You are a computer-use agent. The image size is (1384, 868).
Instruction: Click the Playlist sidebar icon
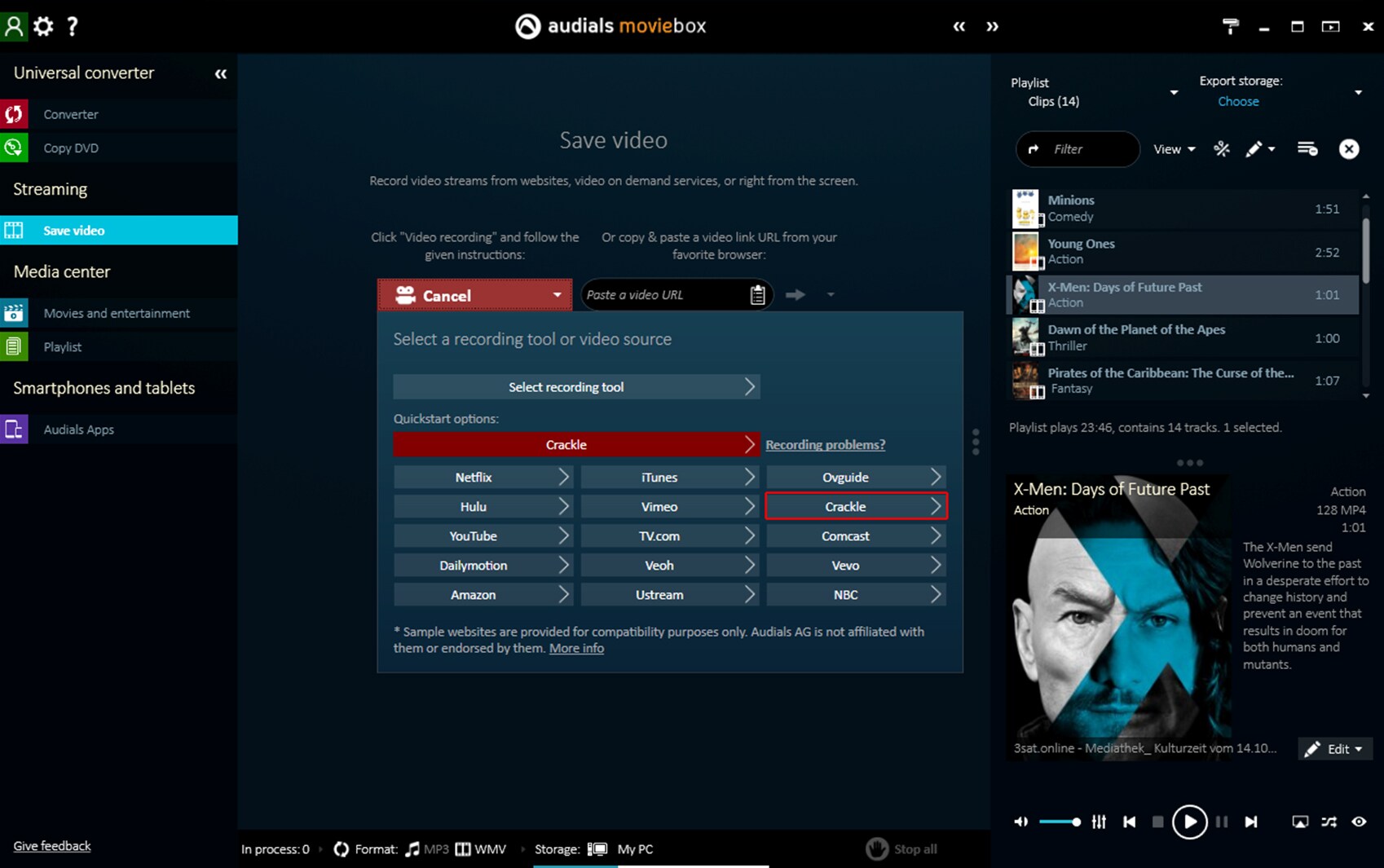click(x=14, y=346)
